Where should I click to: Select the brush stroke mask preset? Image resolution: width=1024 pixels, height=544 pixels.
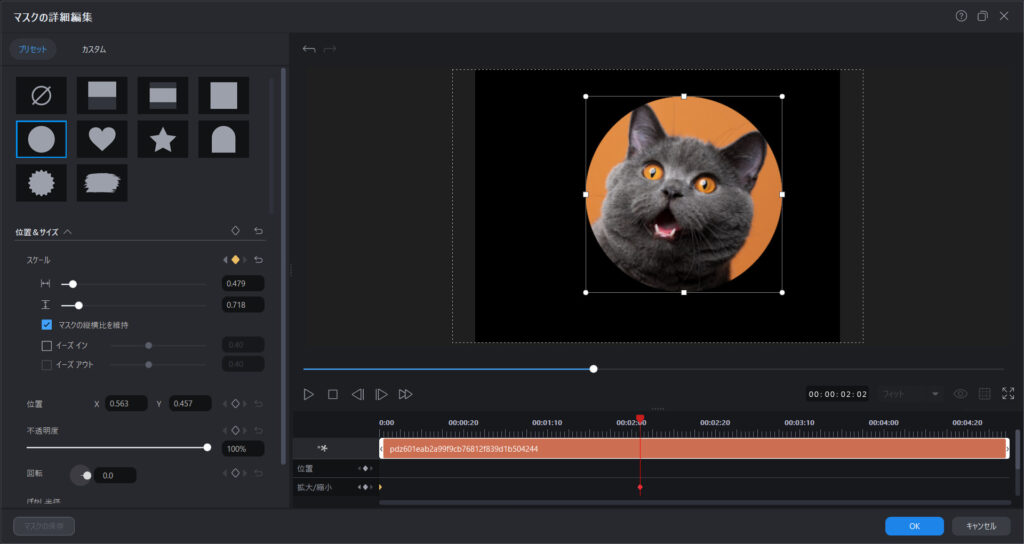point(102,183)
